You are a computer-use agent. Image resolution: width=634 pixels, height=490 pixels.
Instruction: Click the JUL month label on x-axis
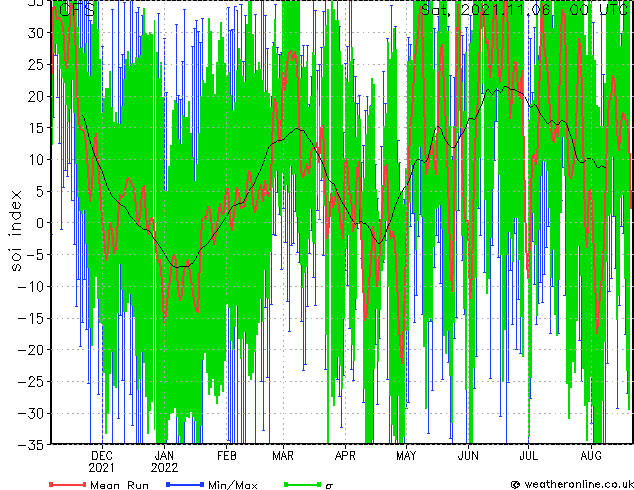(528, 456)
